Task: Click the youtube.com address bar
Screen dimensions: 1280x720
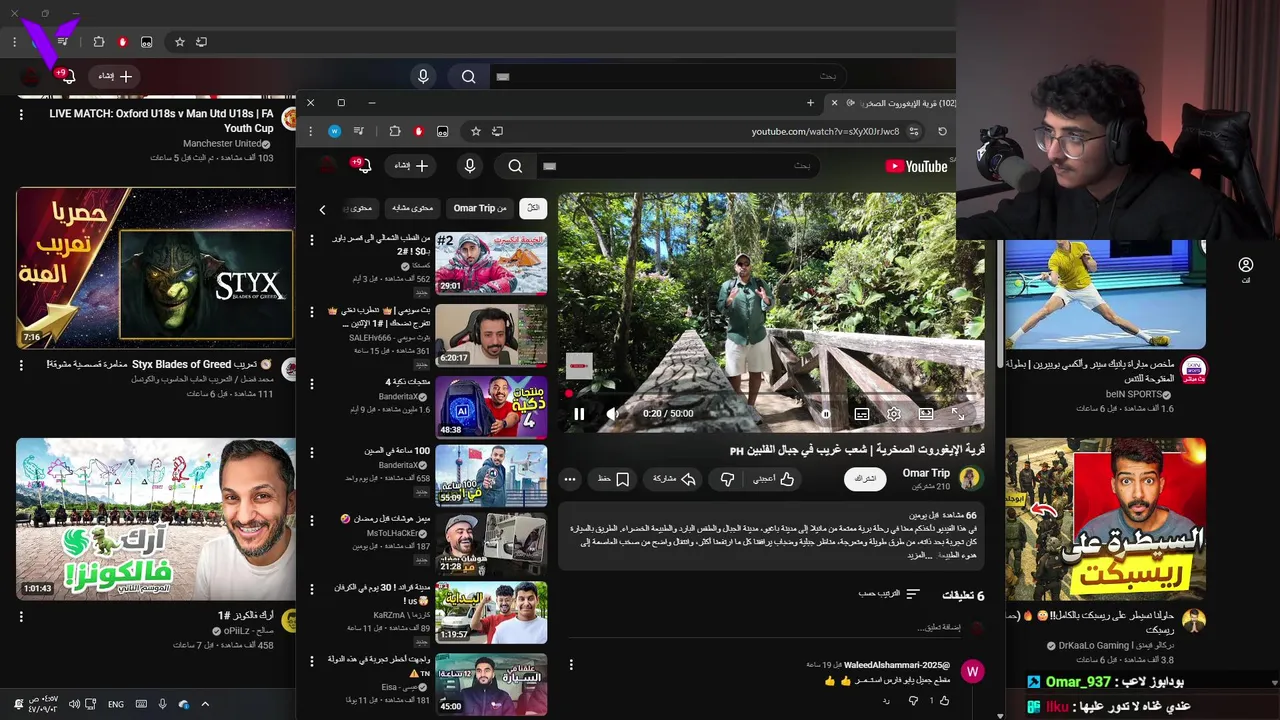Action: (825, 131)
